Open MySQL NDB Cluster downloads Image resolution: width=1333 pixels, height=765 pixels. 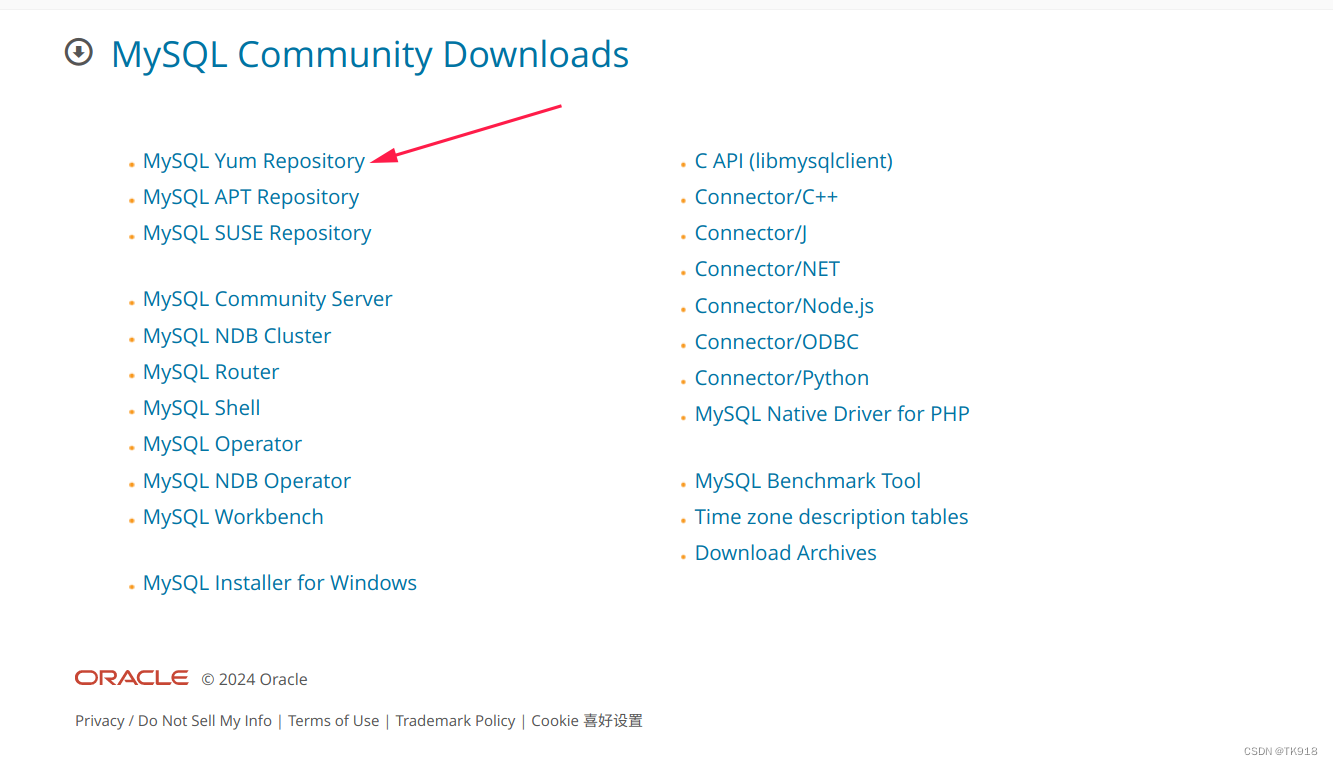(237, 336)
